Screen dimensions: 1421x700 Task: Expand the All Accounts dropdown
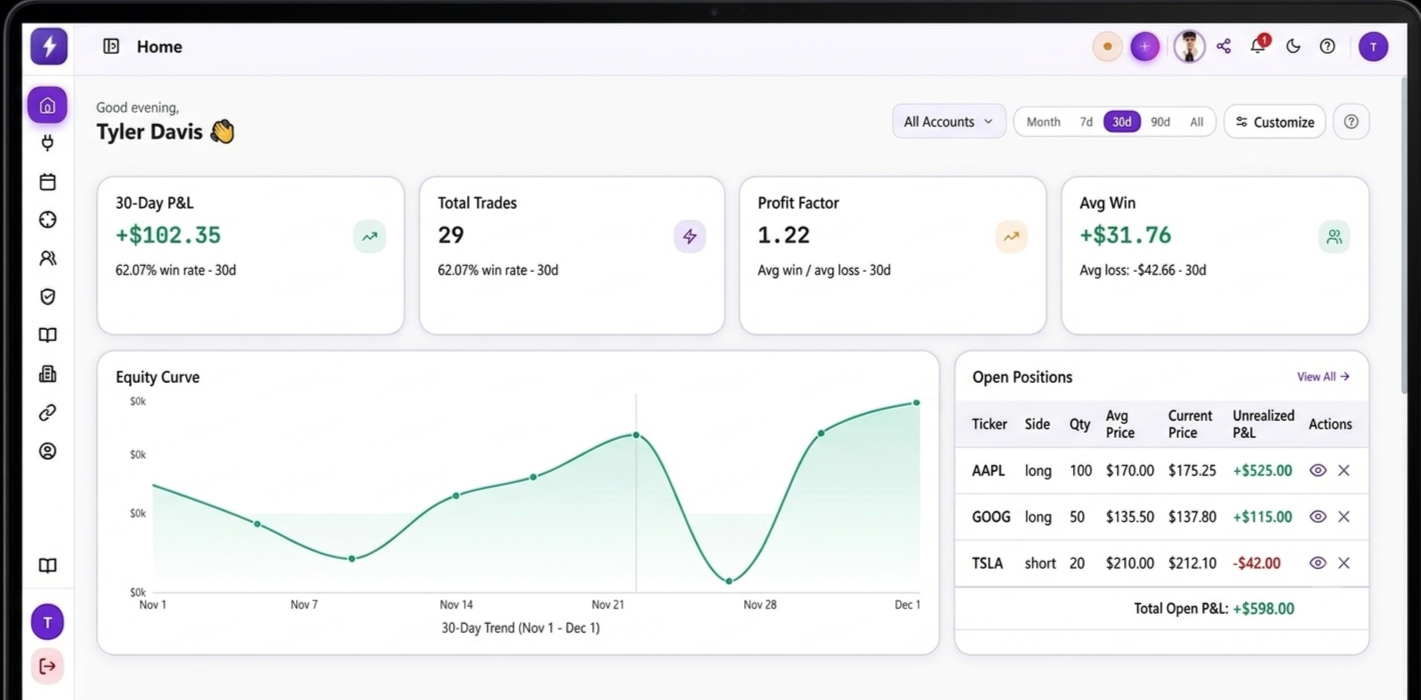(949, 122)
